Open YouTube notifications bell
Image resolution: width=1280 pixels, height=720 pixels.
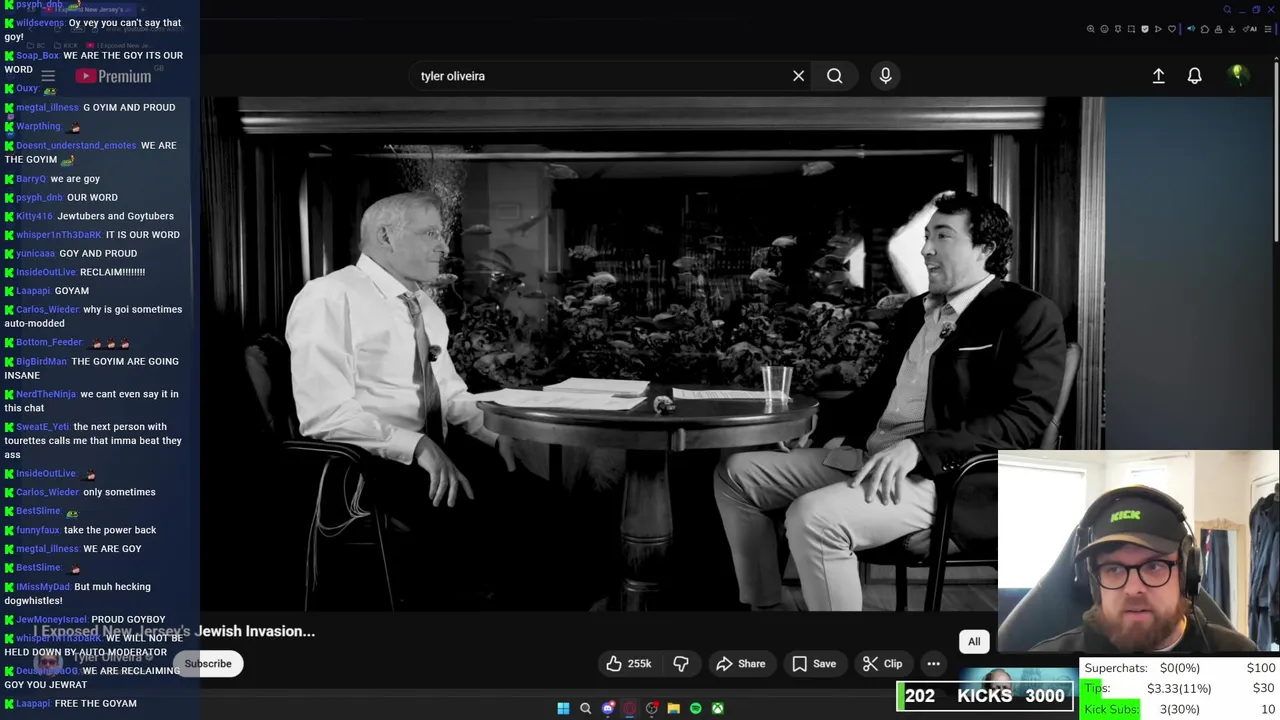tap(1194, 76)
